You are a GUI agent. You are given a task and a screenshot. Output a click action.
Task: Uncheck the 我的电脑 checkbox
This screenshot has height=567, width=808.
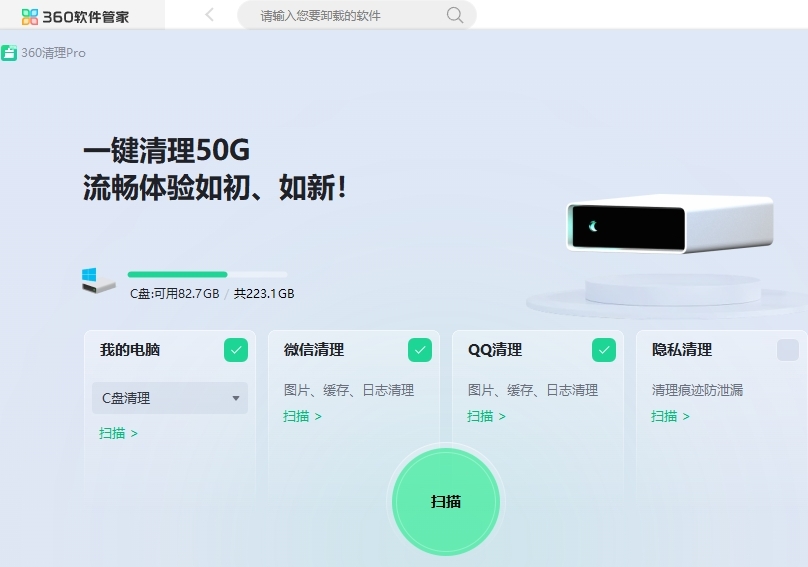pos(236,350)
